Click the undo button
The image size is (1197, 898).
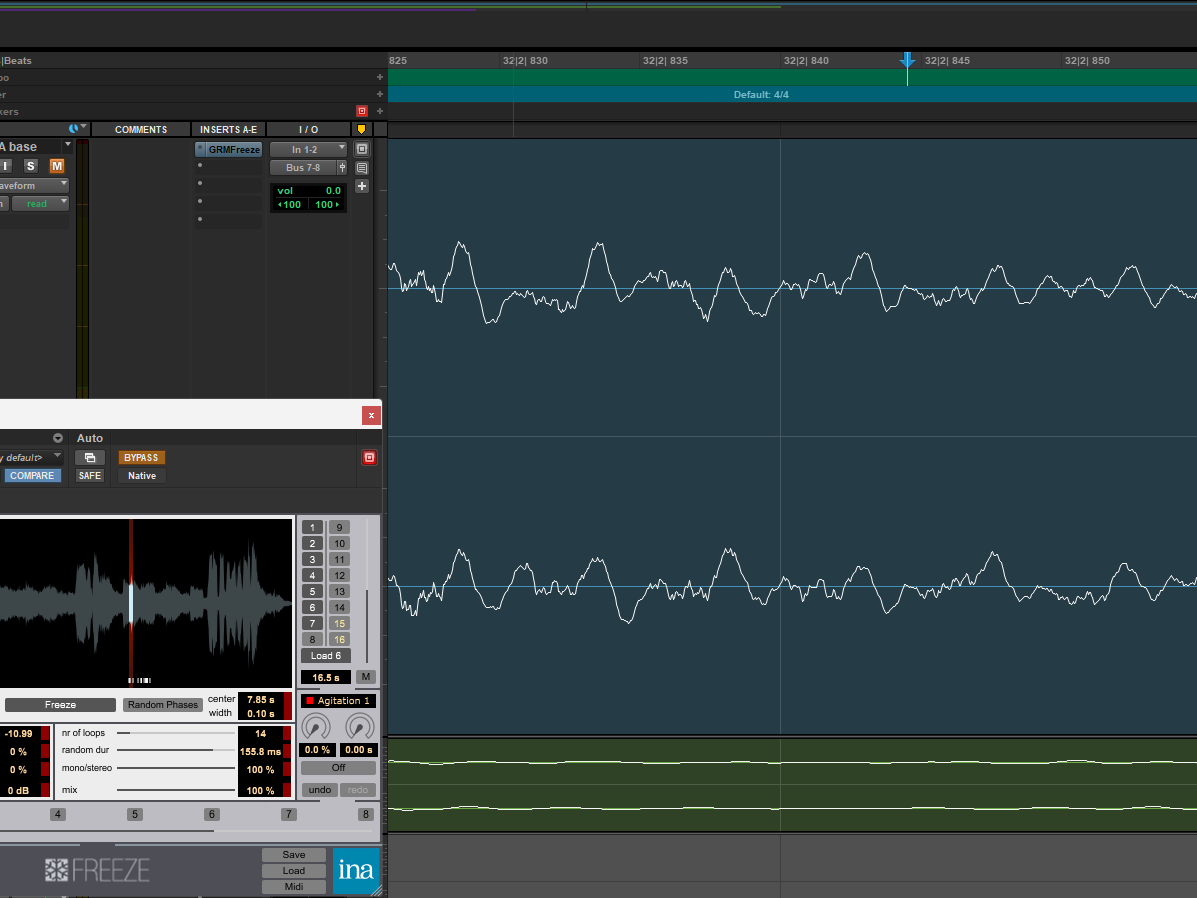(x=320, y=790)
